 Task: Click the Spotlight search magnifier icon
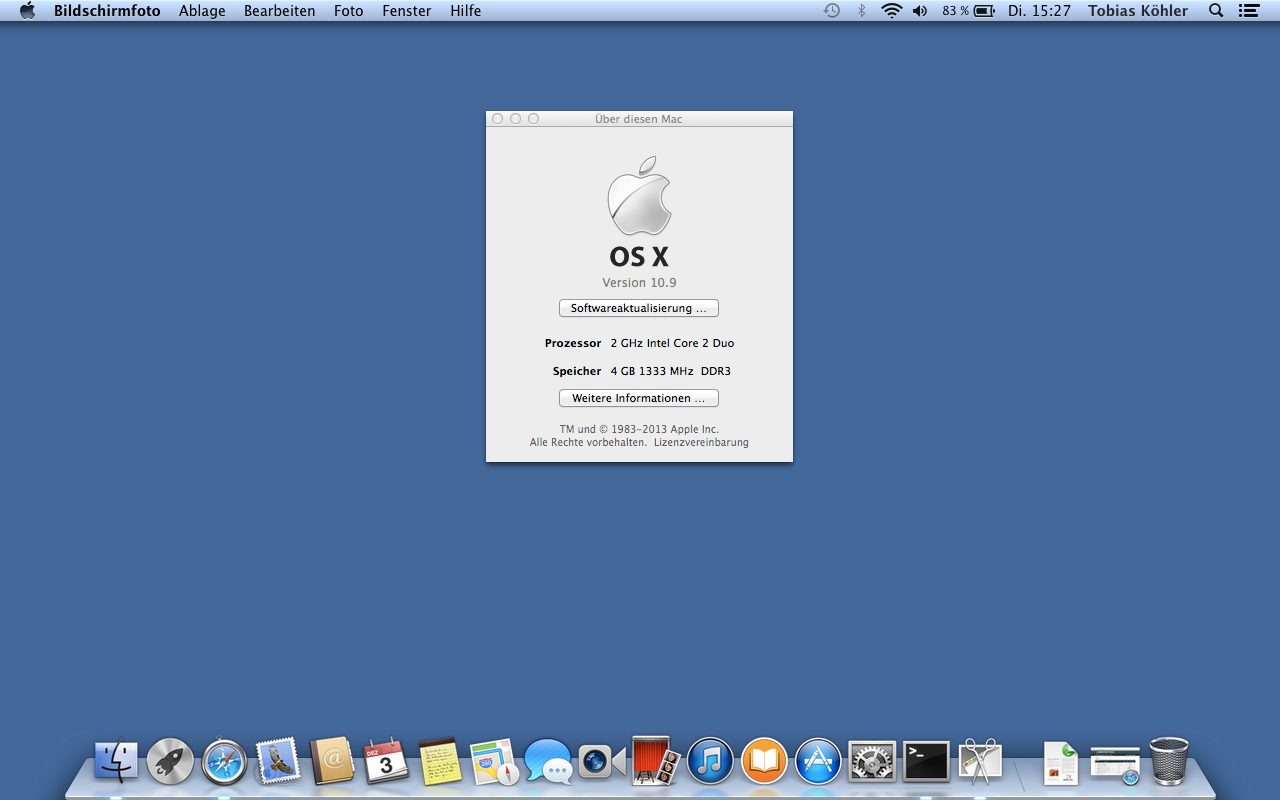(x=1216, y=11)
